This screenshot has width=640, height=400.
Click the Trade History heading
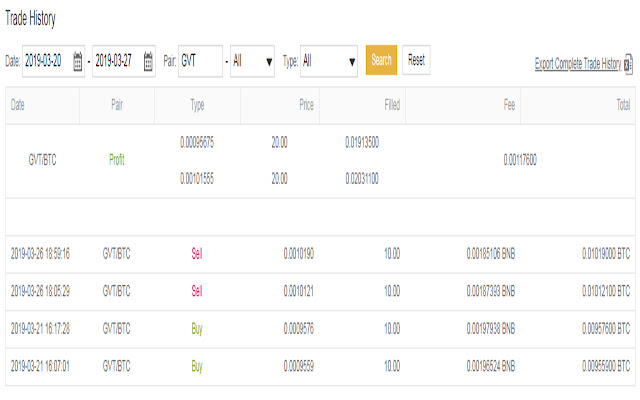[x=30, y=19]
